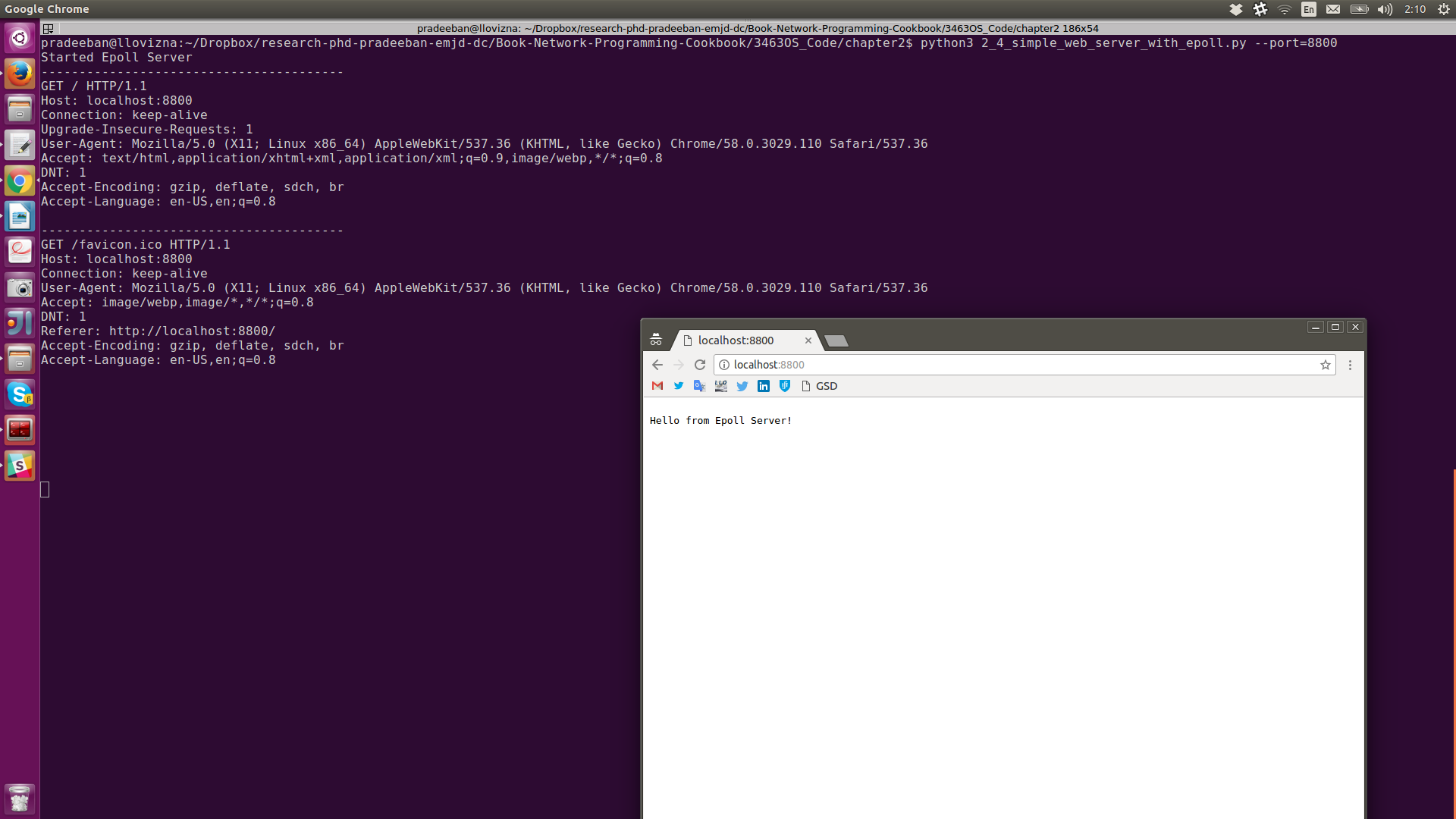Viewport: 1456px width, 819px height.
Task: Click the Chrome back arrow button
Action: point(657,365)
